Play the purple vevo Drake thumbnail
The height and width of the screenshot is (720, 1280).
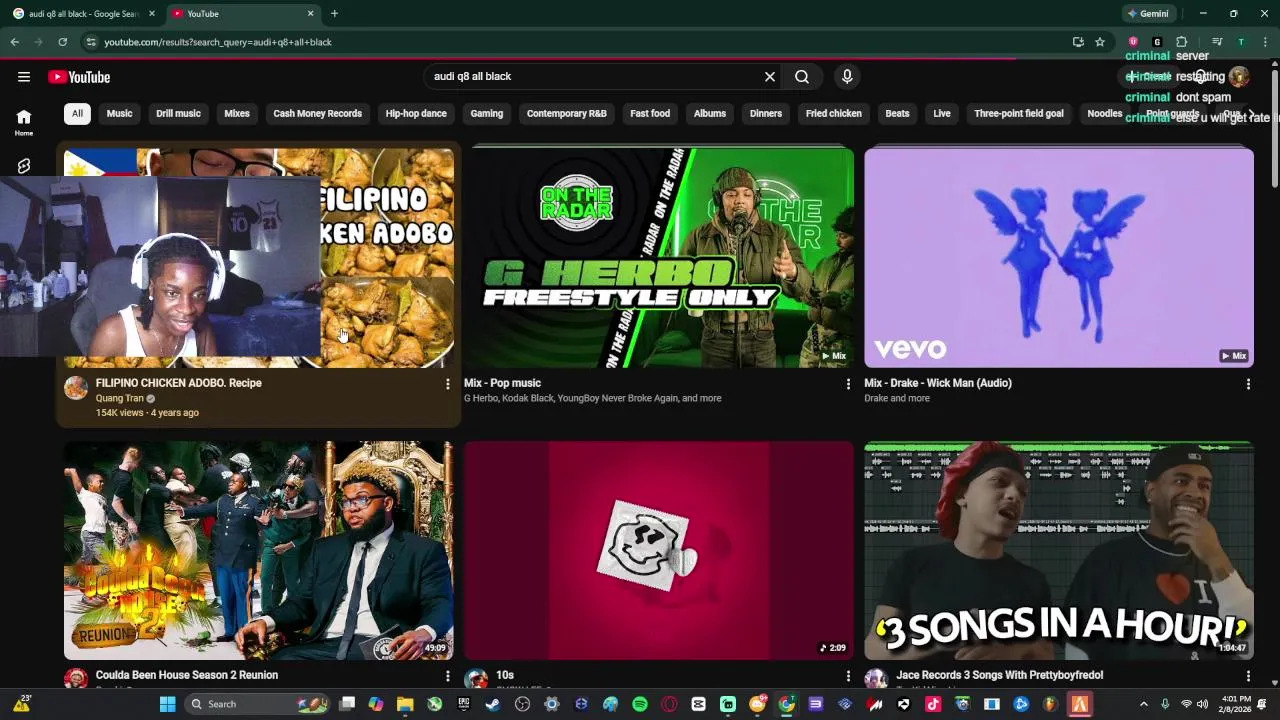pyautogui.click(x=1059, y=258)
